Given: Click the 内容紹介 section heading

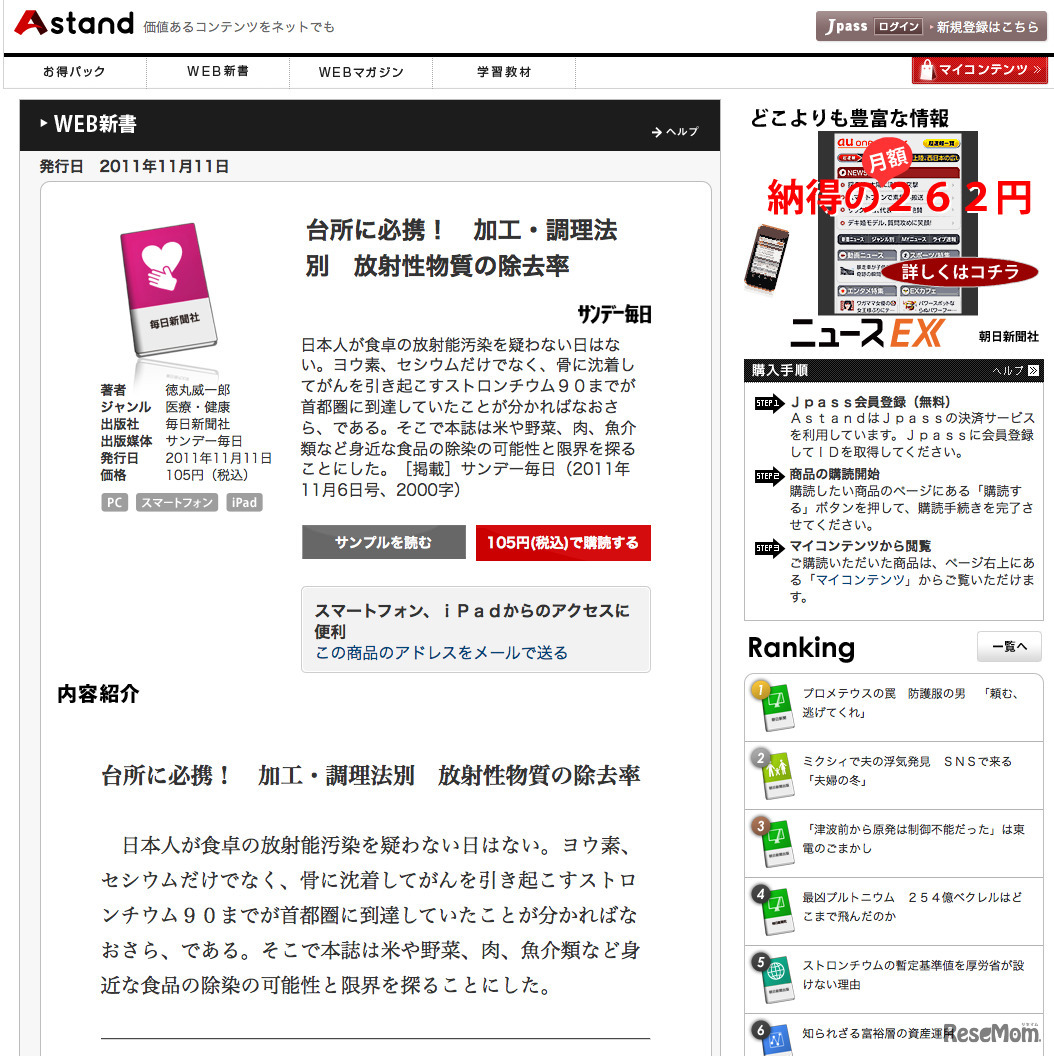Looking at the screenshot, I should (98, 694).
